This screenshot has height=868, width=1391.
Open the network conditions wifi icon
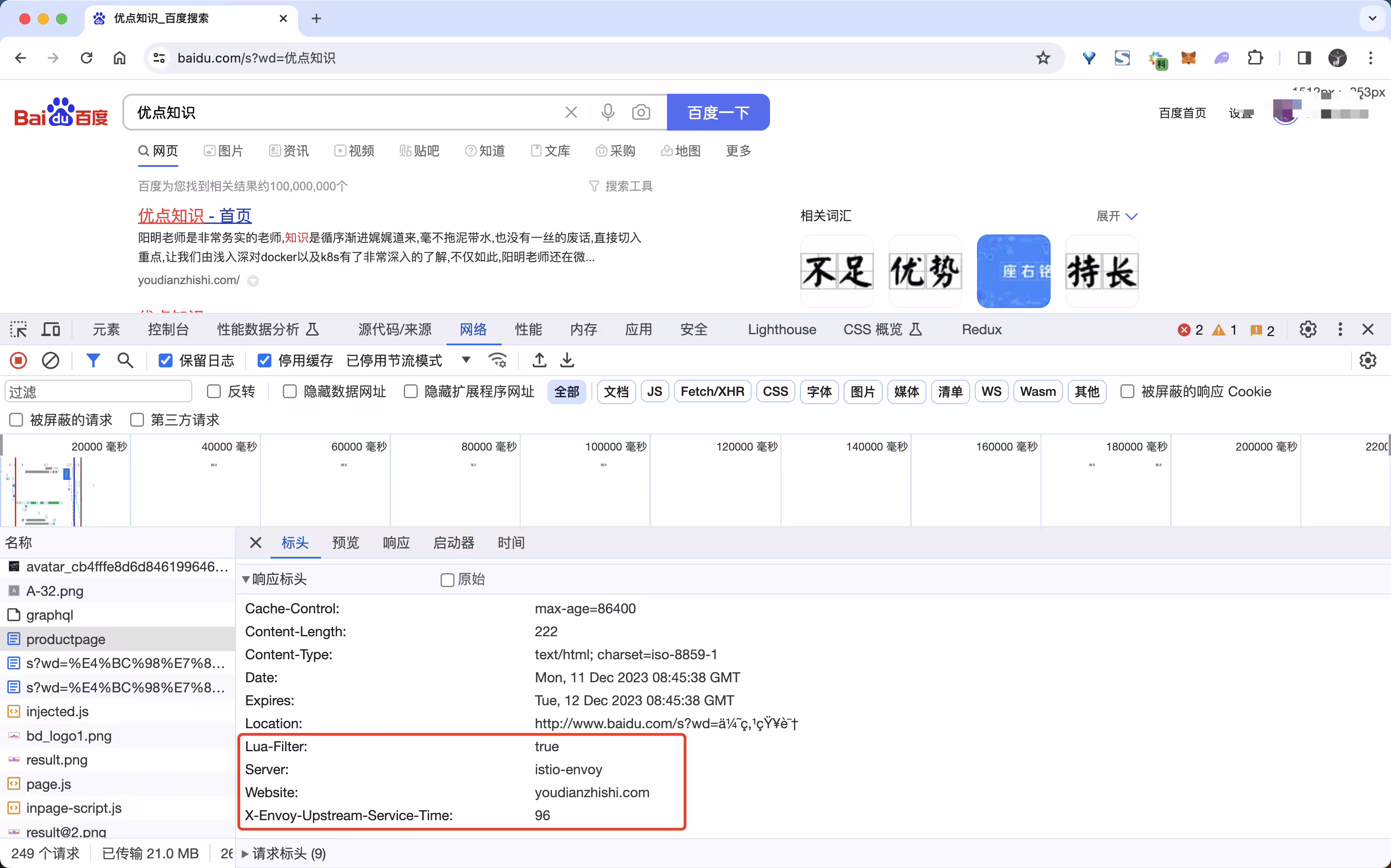[x=497, y=360]
